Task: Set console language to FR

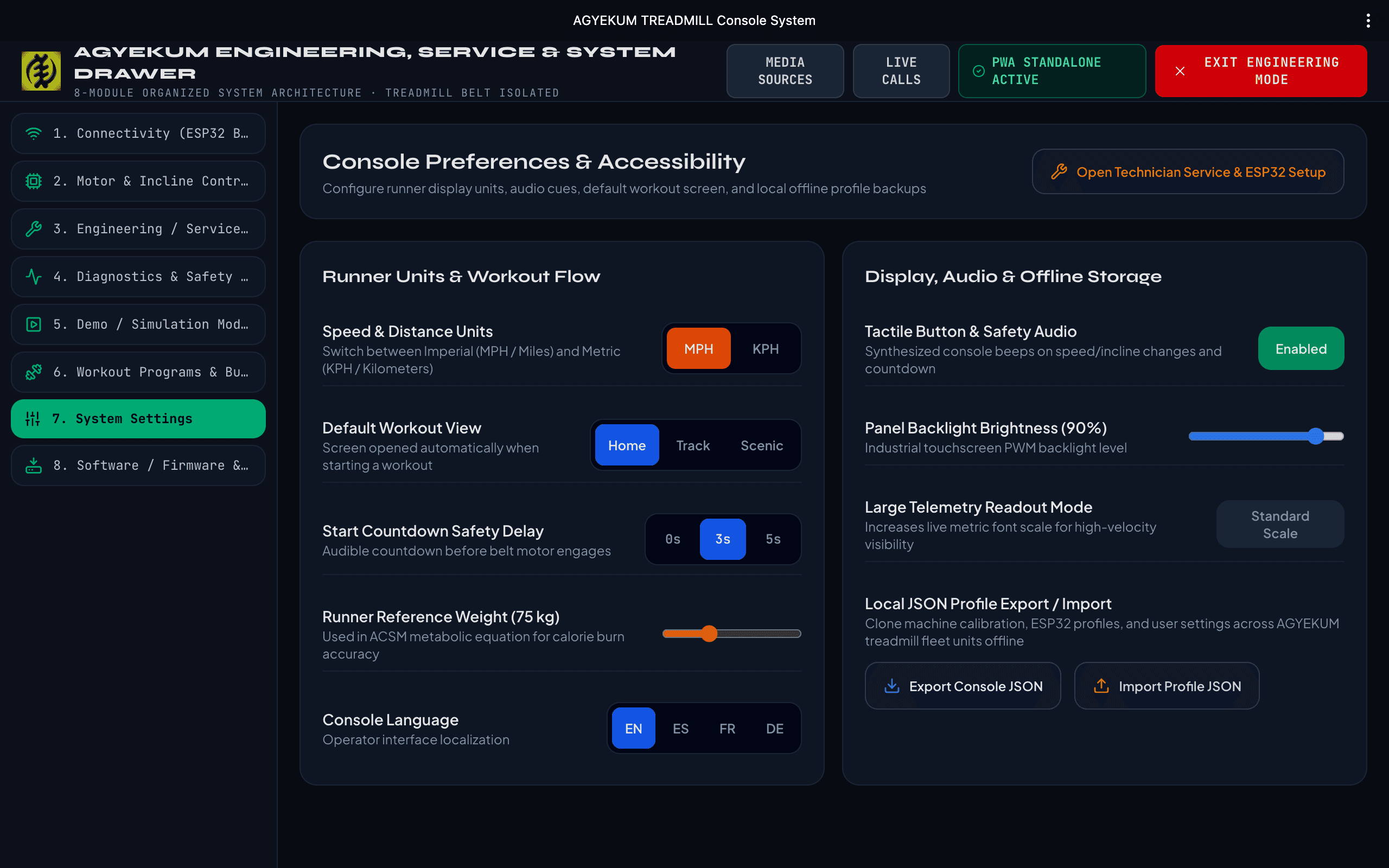Action: (x=727, y=728)
